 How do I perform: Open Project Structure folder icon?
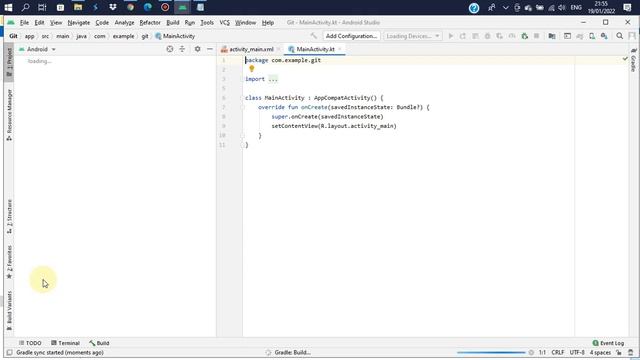click(x=552, y=36)
